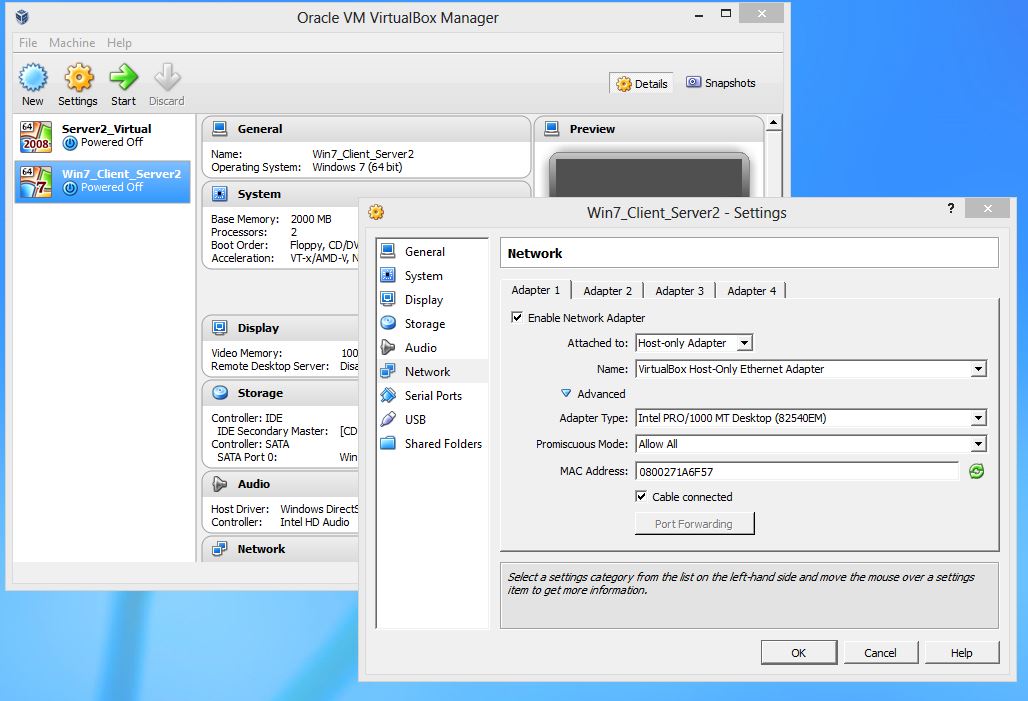Image resolution: width=1028 pixels, height=701 pixels.
Task: Click the VM preview thumbnail
Action: (649, 174)
